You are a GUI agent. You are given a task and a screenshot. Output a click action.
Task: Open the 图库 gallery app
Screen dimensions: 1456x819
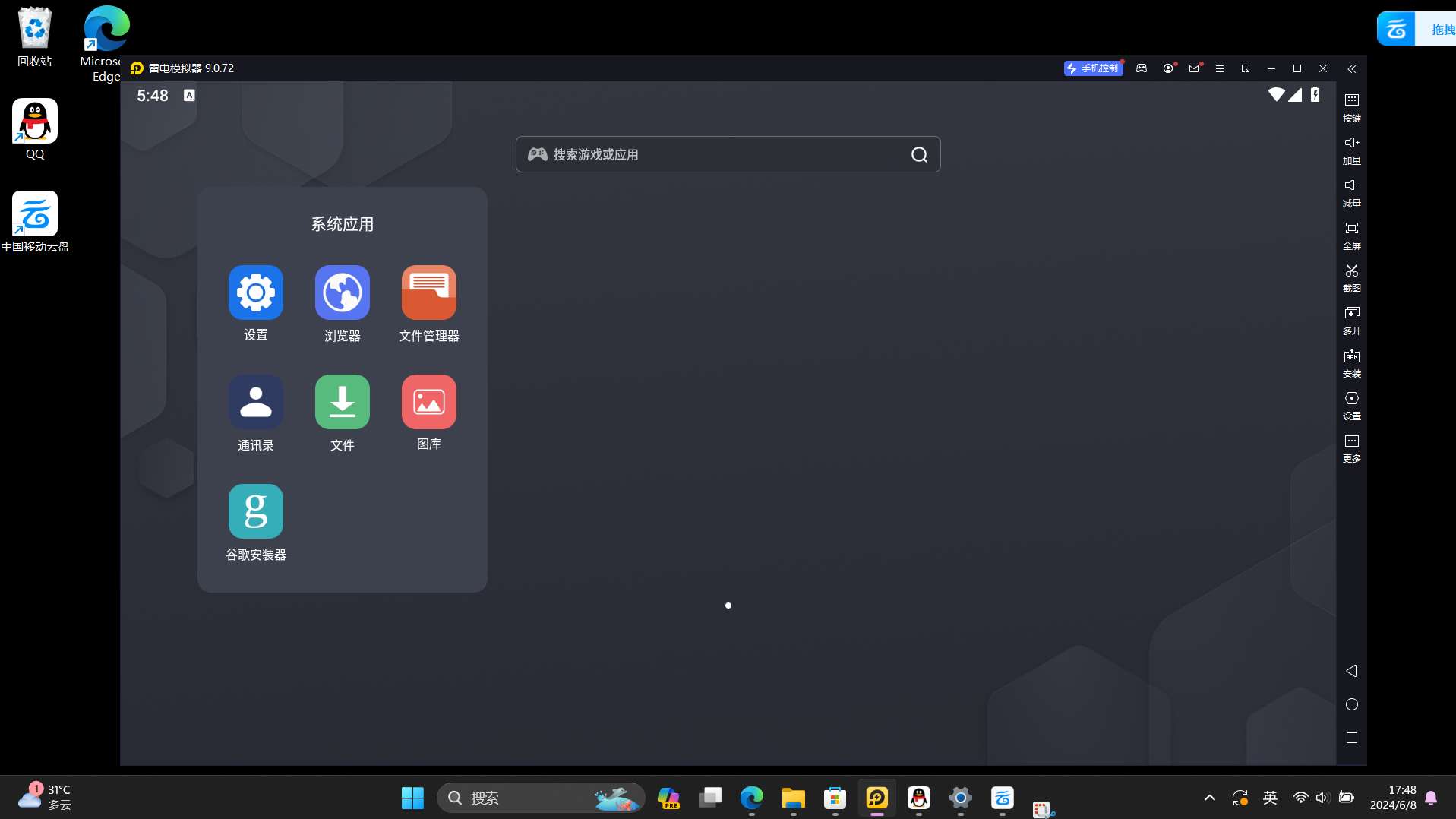[428, 402]
